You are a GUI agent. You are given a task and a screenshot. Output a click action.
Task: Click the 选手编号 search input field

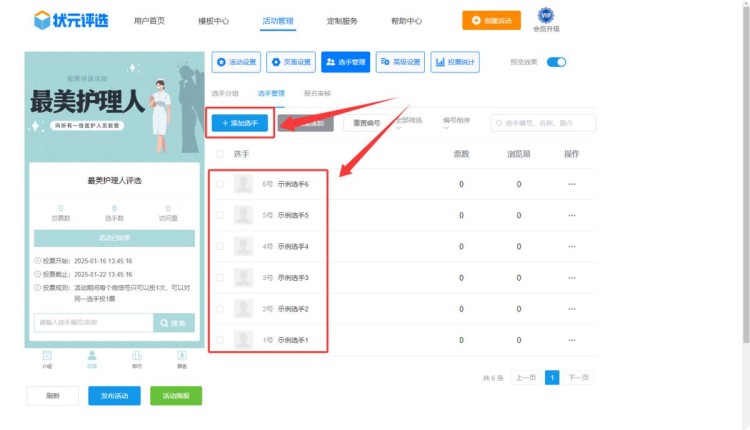(548, 123)
